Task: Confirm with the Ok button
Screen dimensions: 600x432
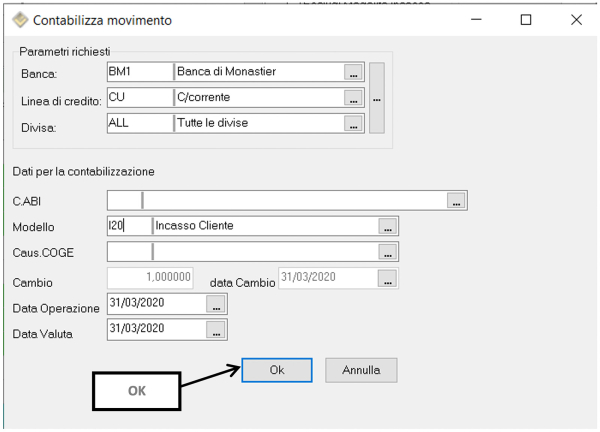Action: [x=277, y=370]
